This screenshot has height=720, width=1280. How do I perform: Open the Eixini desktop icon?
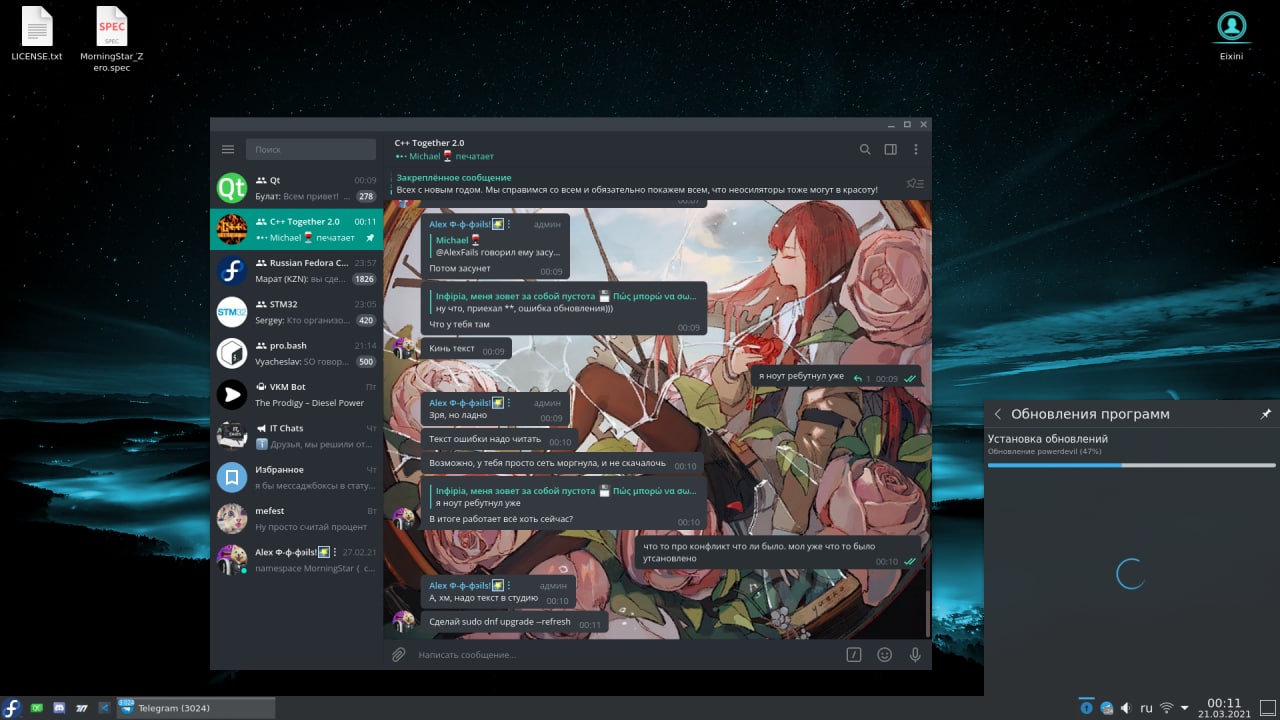pyautogui.click(x=1231, y=36)
